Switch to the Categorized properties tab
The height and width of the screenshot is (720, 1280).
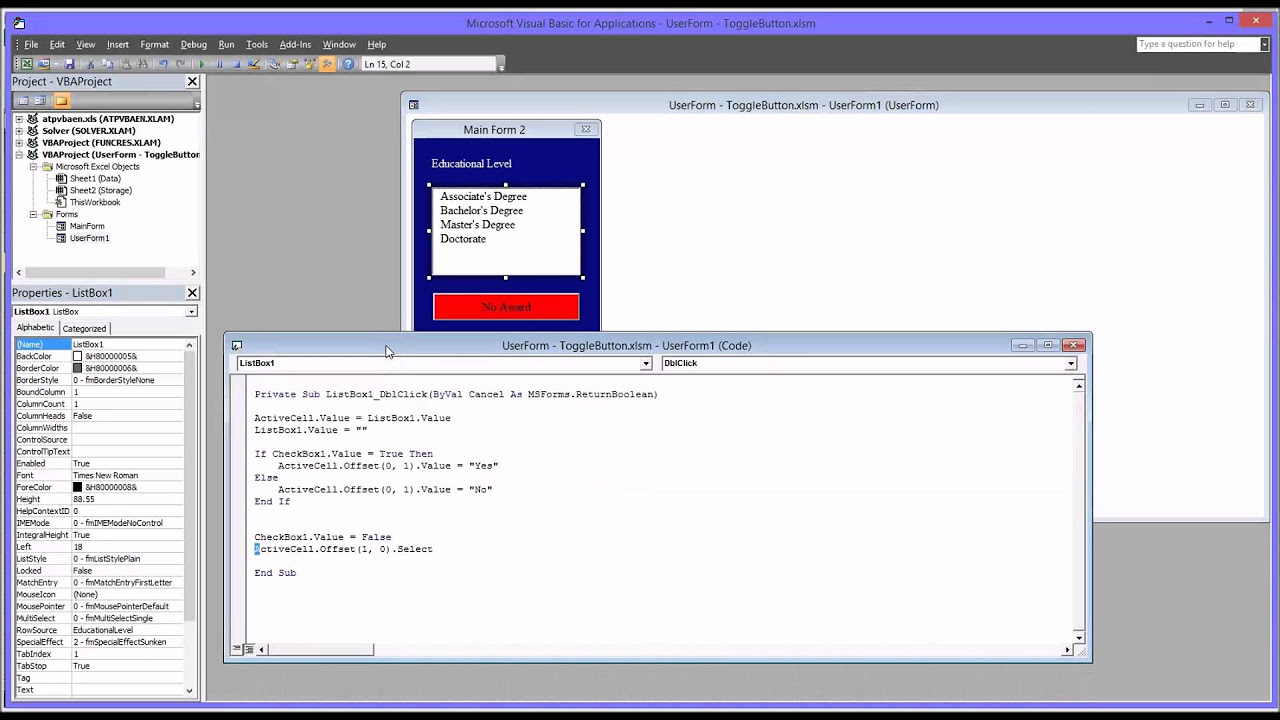coord(84,328)
